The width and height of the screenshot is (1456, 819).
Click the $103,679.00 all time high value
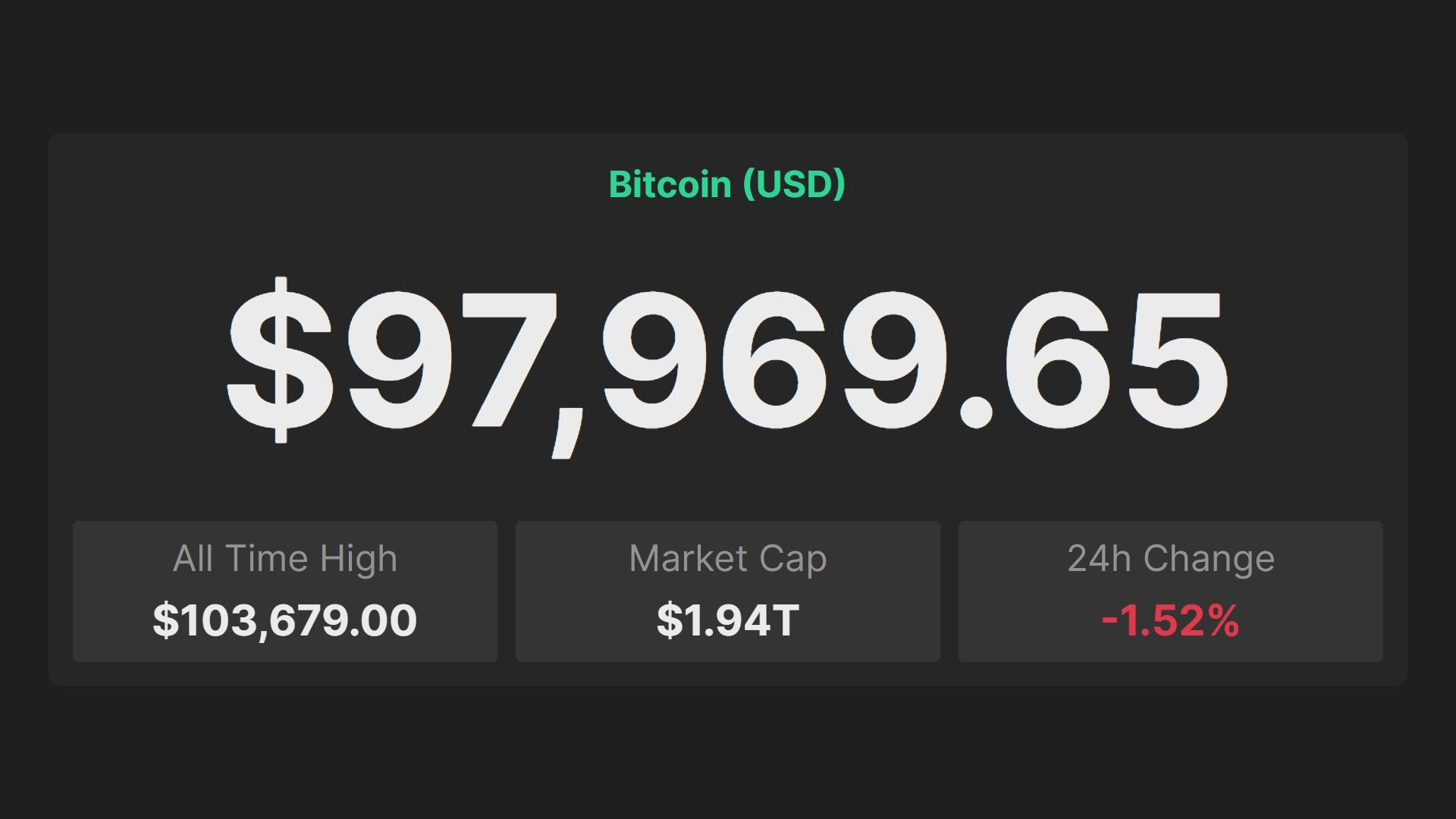(x=285, y=620)
